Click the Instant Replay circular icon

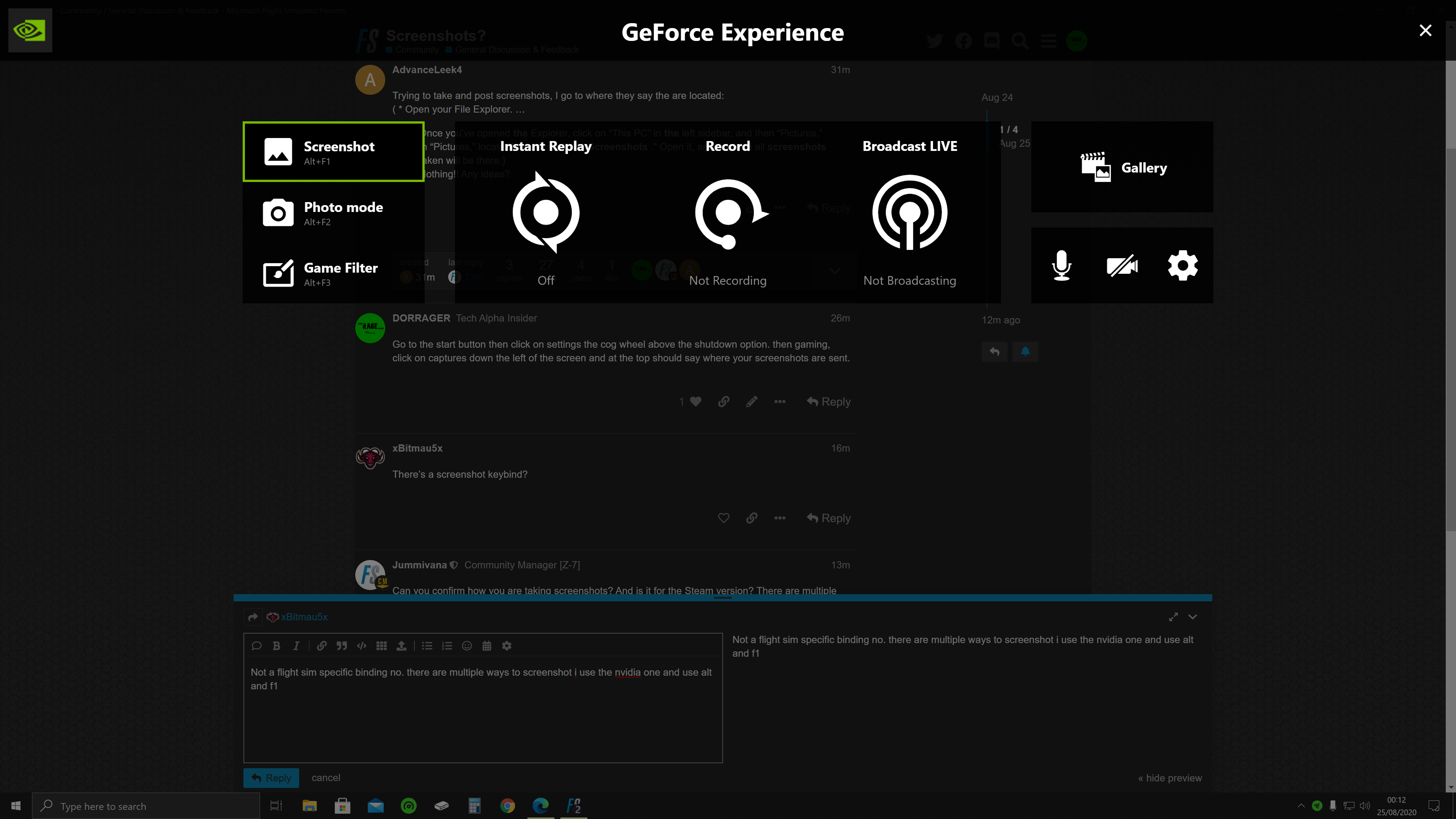pos(546,212)
